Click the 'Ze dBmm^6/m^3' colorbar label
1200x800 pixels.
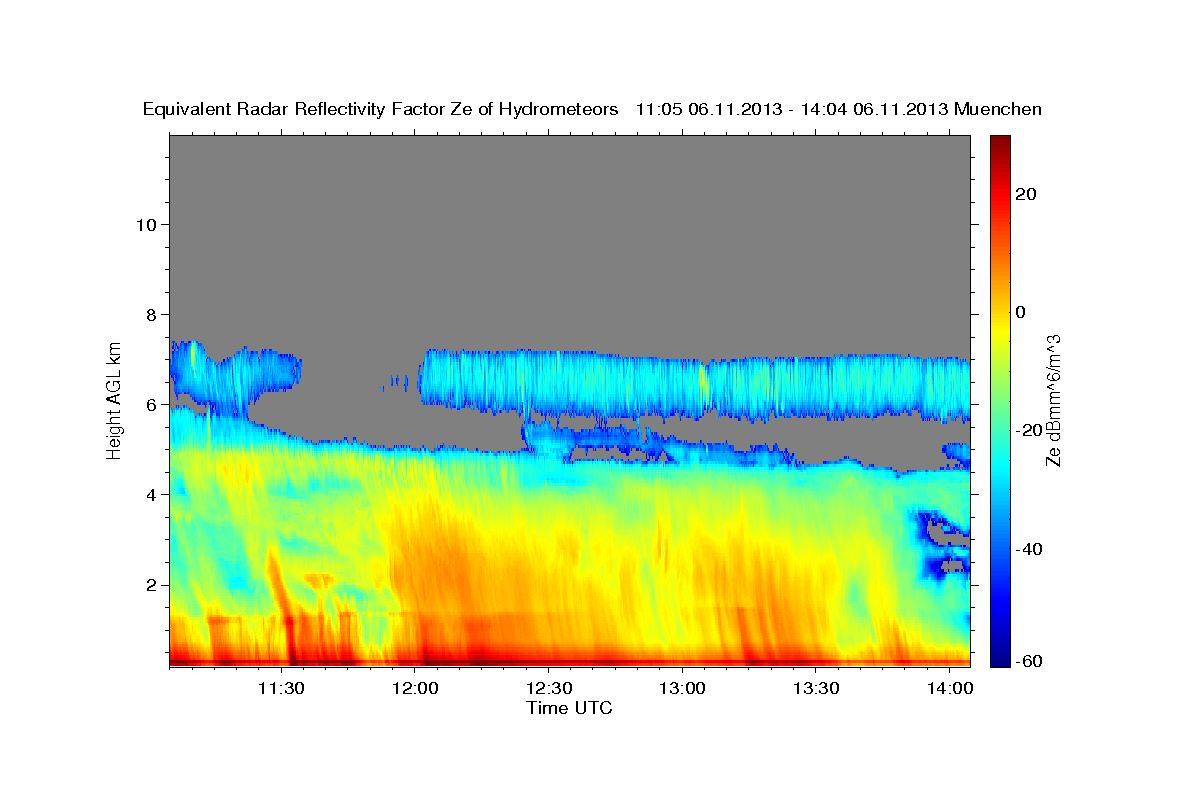click(x=1052, y=400)
